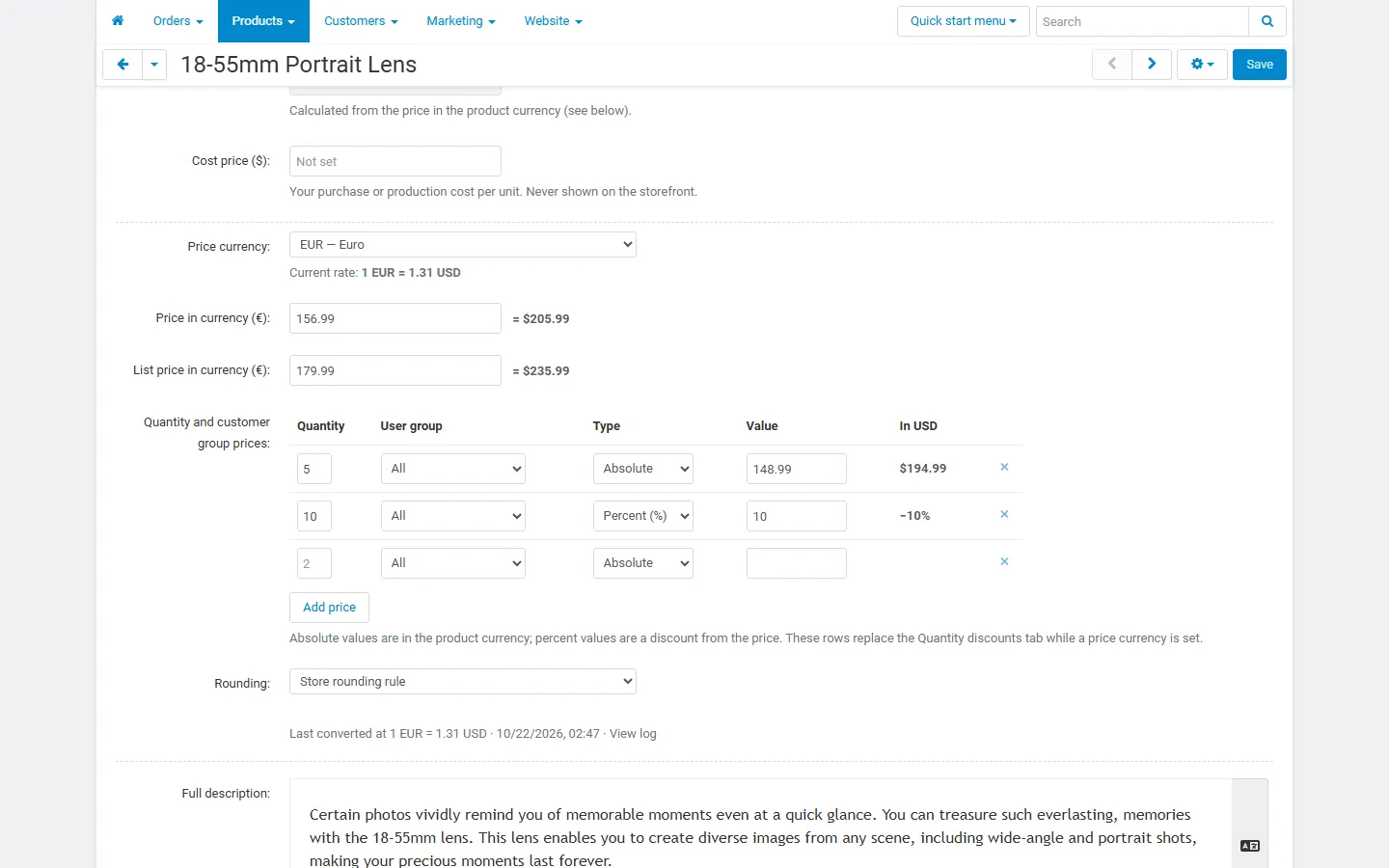Screen dimensions: 1389x868
Task: Click the language icon beside the description
Action: (x=1250, y=846)
